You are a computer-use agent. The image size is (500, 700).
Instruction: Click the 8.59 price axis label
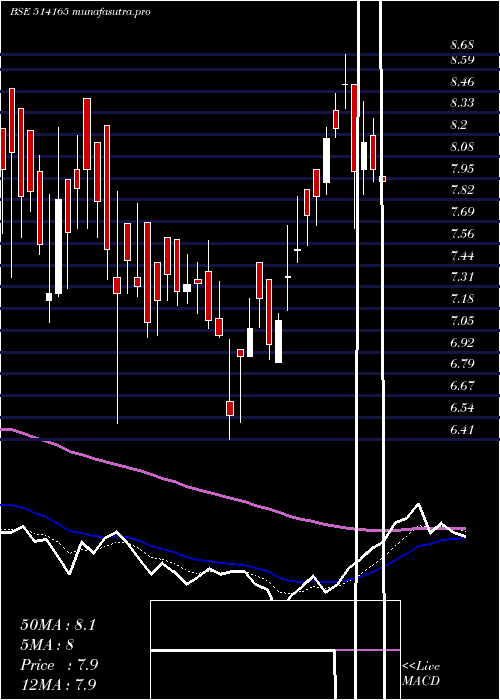(462, 59)
